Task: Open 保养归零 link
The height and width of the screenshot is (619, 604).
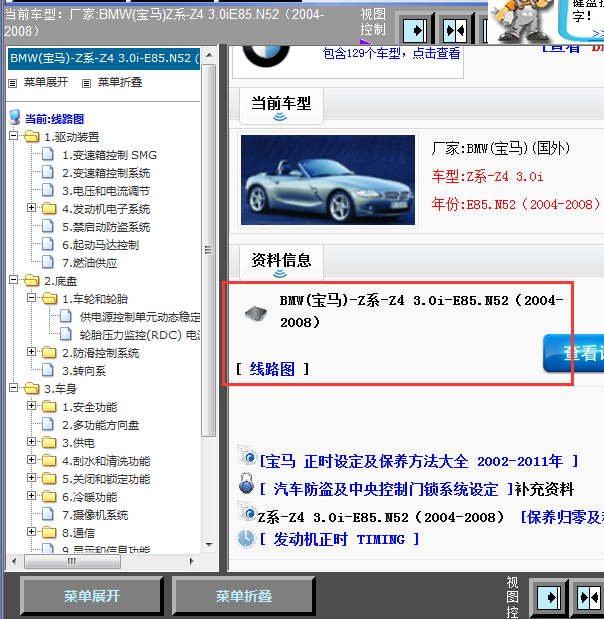Action: point(565,517)
